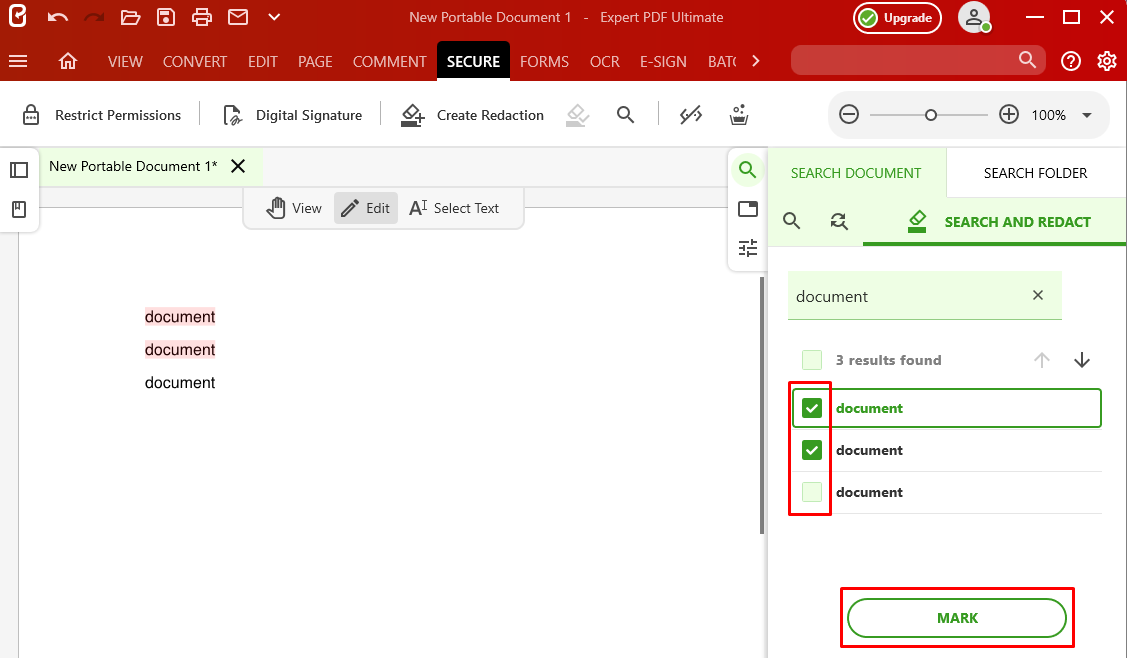Switch to View hand mode
This screenshot has height=658, width=1127.
pos(293,208)
